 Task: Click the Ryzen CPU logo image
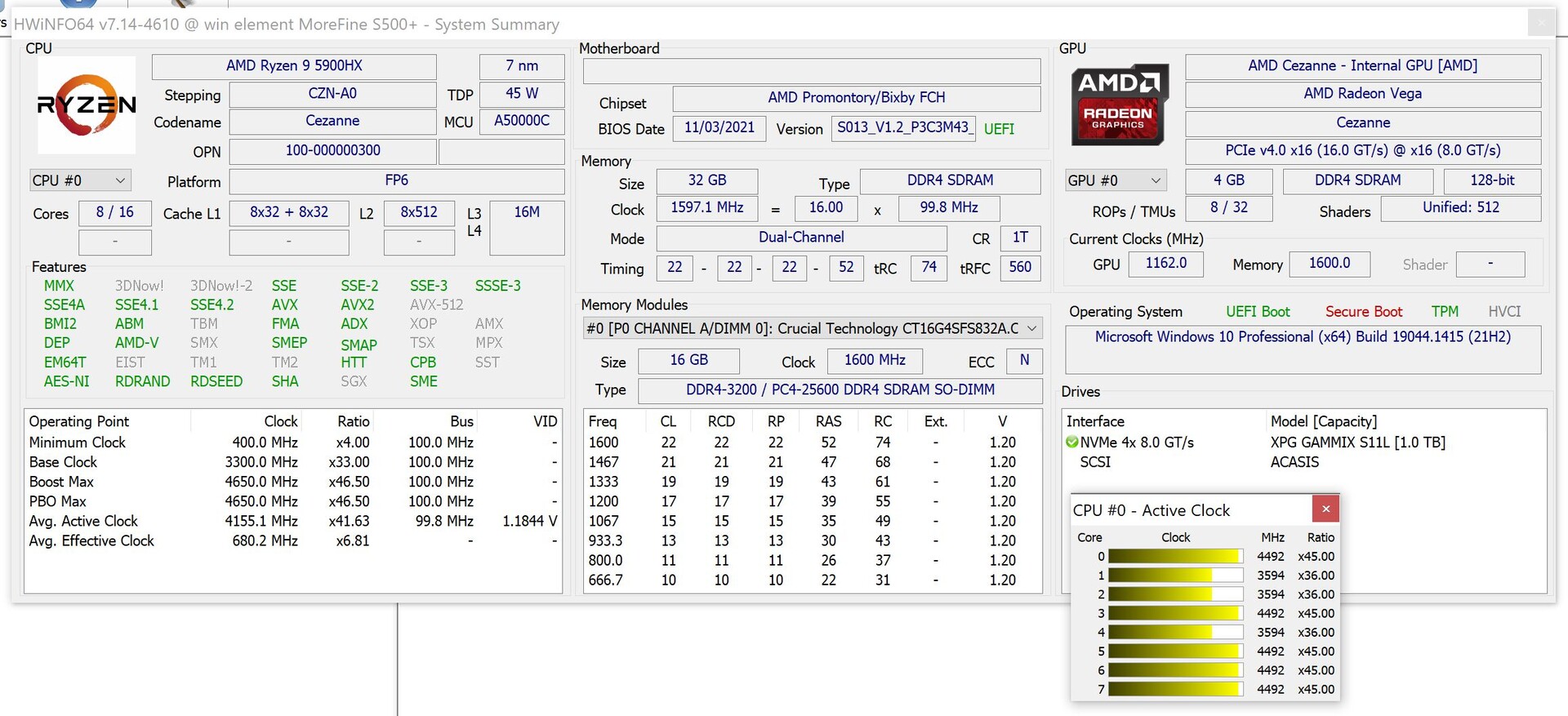tap(87, 105)
